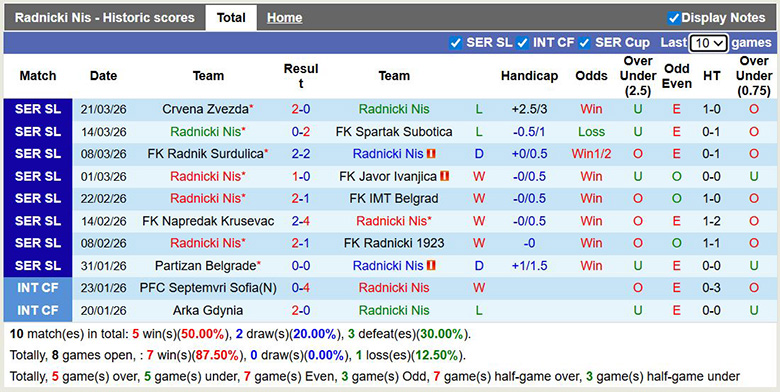Click the 0-2 result versus Spartak Subotica
780x392 pixels.
[300, 132]
